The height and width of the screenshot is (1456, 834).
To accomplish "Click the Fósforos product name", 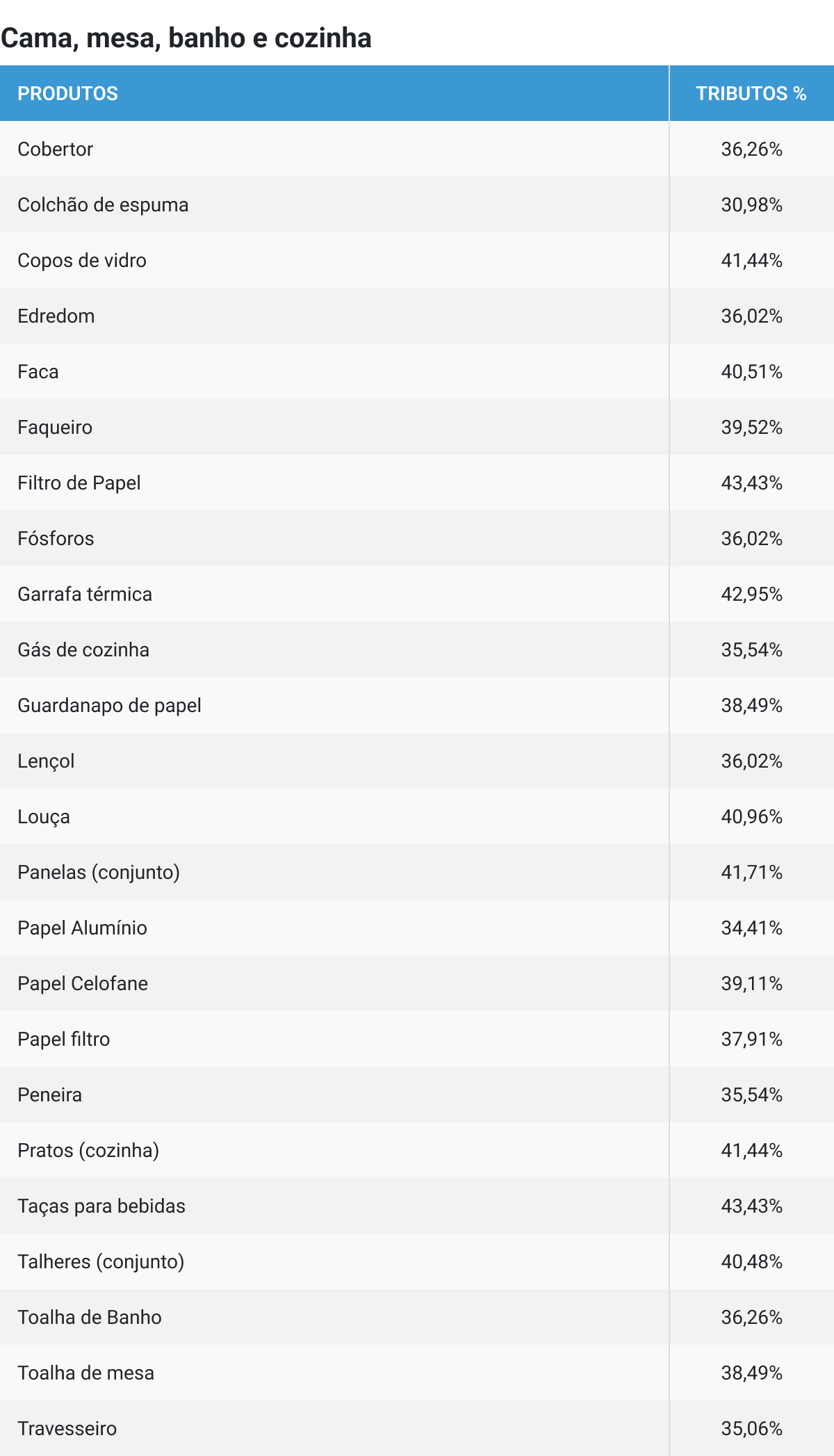I will 56,539.
